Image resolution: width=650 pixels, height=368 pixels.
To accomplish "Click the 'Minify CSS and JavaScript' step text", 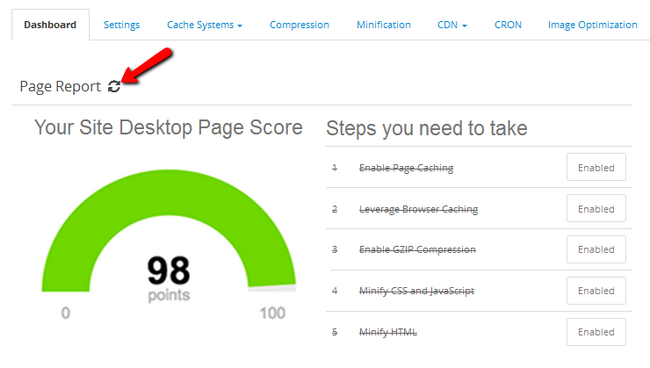I will coord(416,291).
